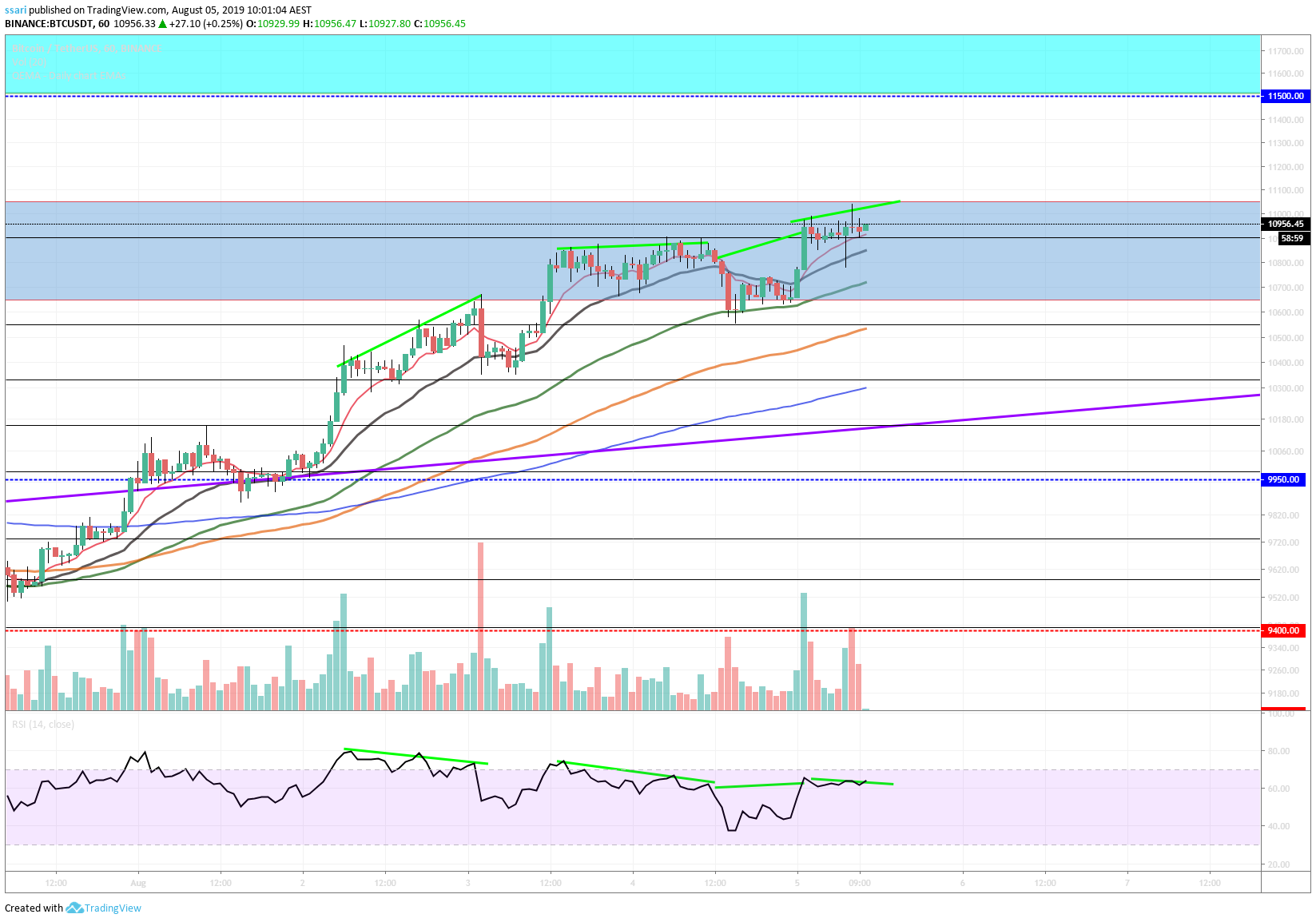Click the 'Bitcoin / TetherUS, 60, BINANCE' legend
Screen dimensions: 1316x922
pos(87,49)
